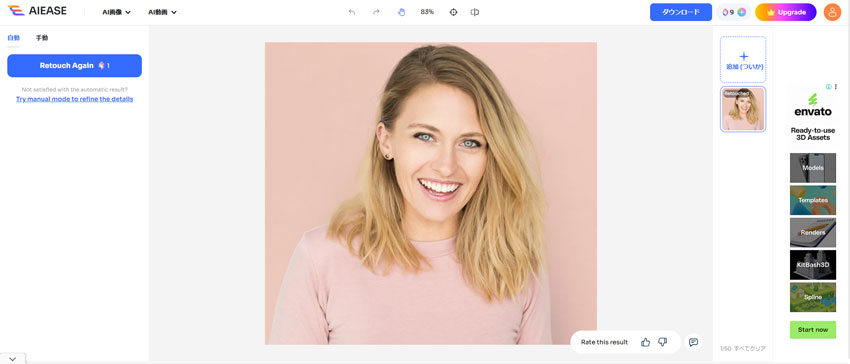The width and height of the screenshot is (850, 364).
Task: Switch to the 自動 tab
Action: tap(13, 38)
